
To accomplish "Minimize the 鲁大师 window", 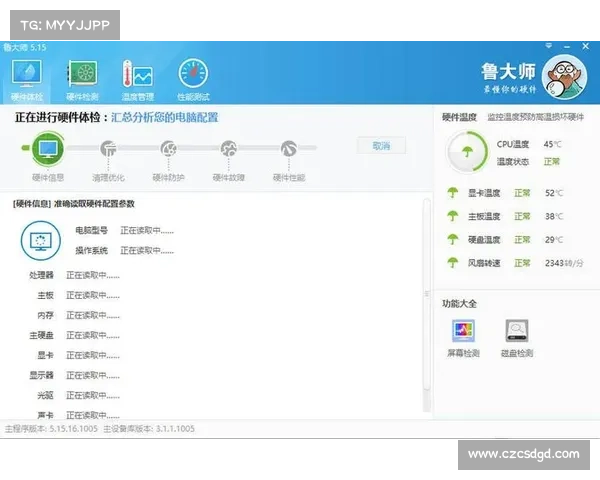I will pyautogui.click(x=567, y=46).
